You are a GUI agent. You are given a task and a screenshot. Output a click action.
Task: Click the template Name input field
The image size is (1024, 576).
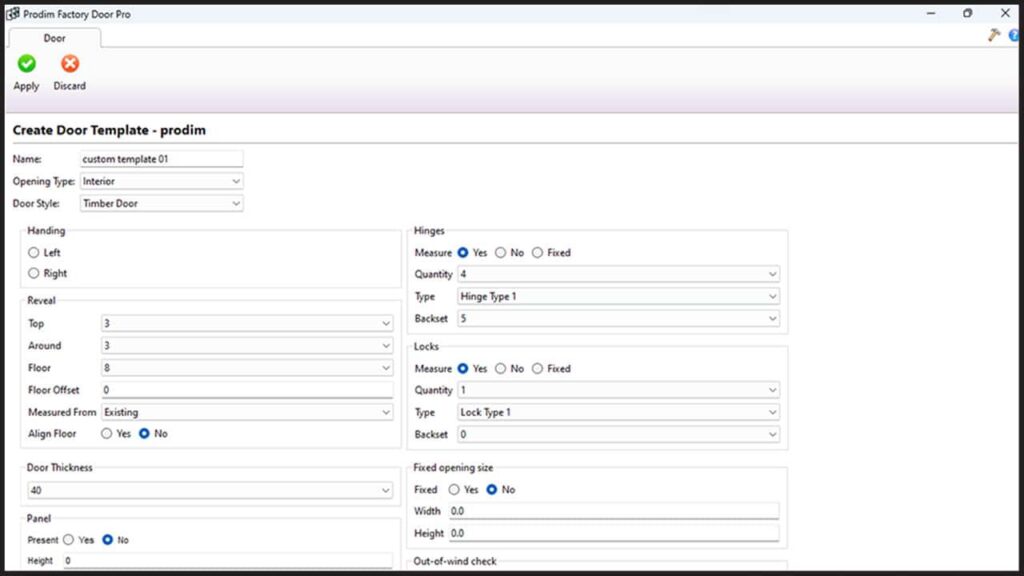pyautogui.click(x=160, y=159)
